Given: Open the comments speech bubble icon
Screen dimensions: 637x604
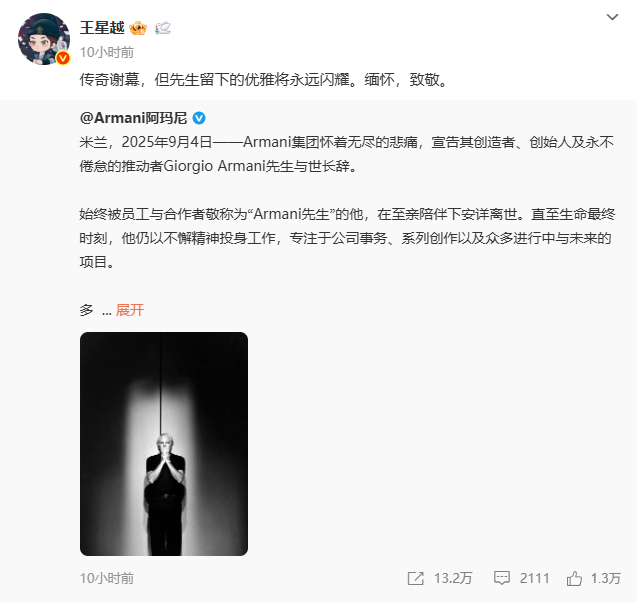Looking at the screenshot, I should (x=502, y=578).
